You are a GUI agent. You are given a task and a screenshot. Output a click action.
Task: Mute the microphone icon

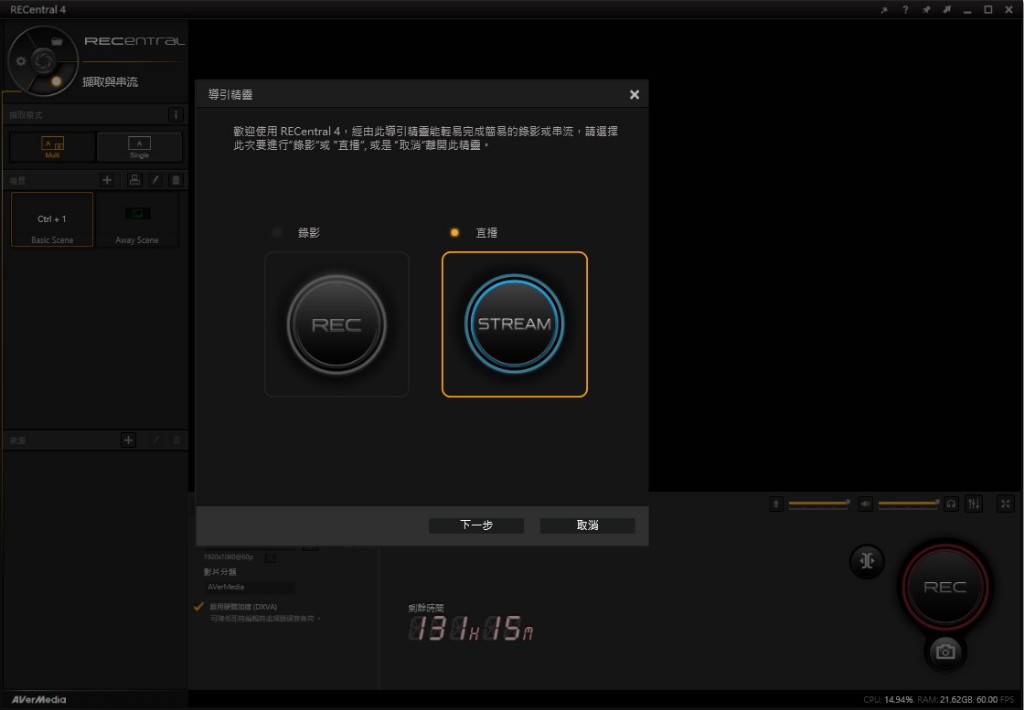(x=776, y=504)
